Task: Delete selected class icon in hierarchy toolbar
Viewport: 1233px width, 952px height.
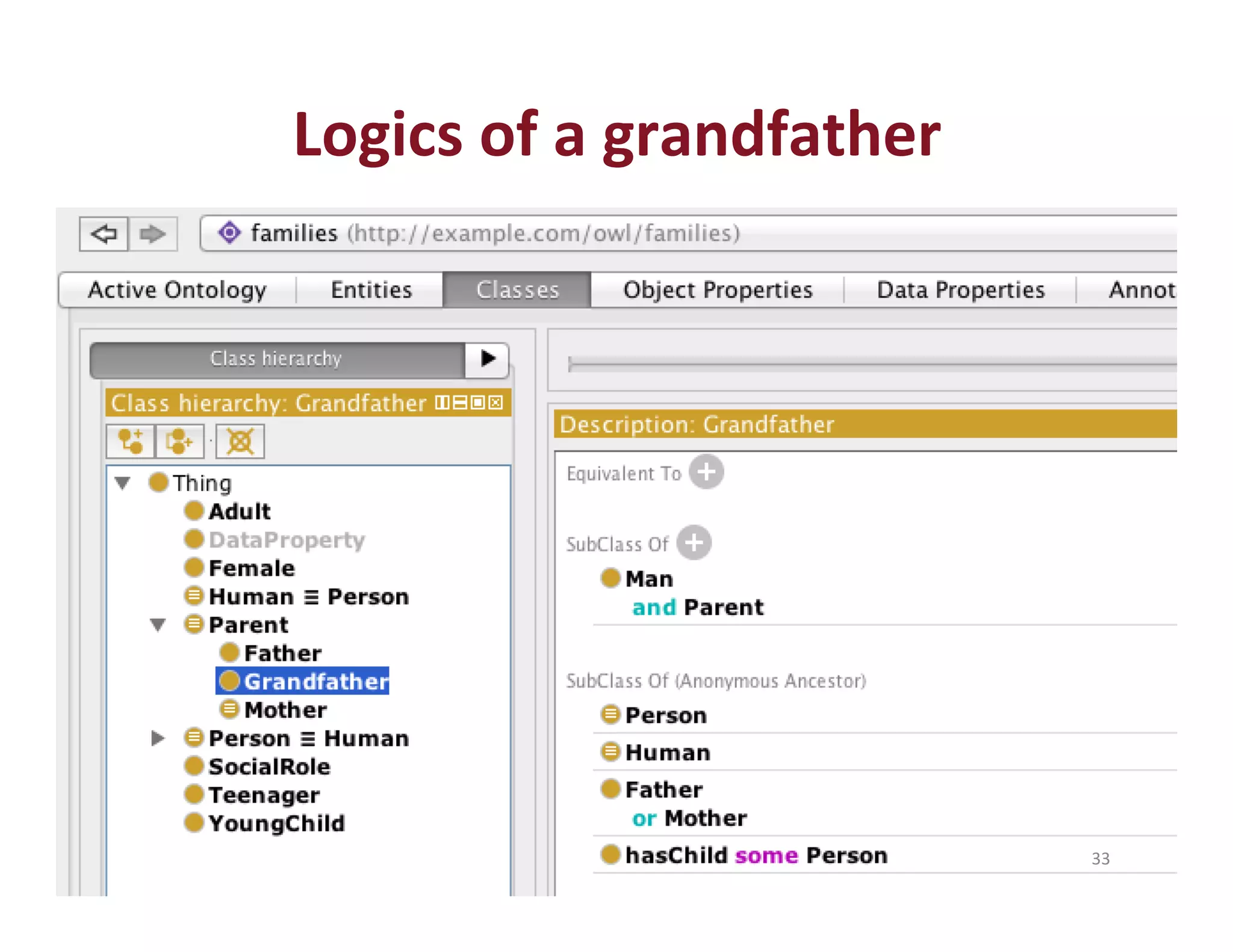Action: coord(240,441)
